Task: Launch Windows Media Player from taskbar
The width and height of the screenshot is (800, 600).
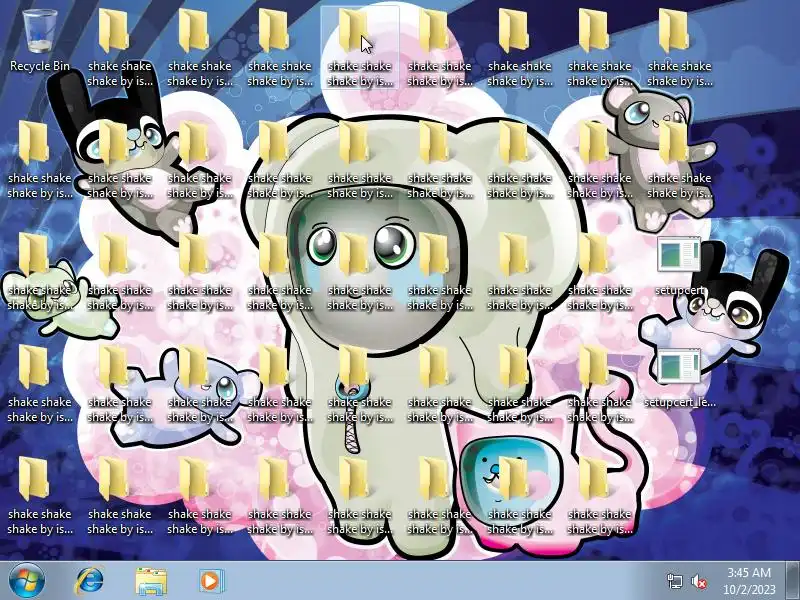Action: [210, 581]
